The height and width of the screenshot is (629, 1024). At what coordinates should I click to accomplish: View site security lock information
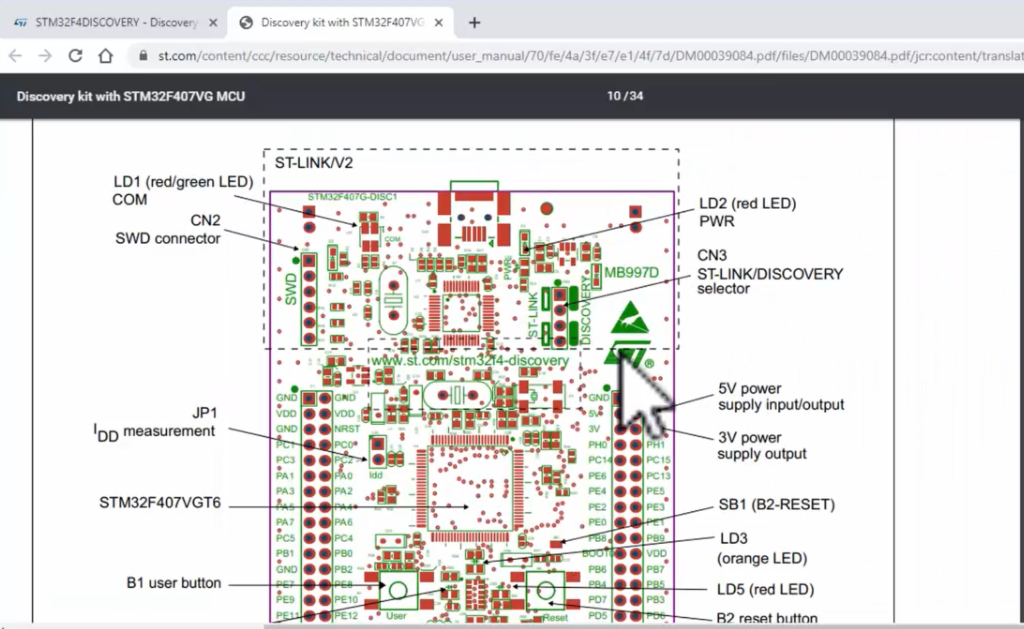tap(143, 56)
